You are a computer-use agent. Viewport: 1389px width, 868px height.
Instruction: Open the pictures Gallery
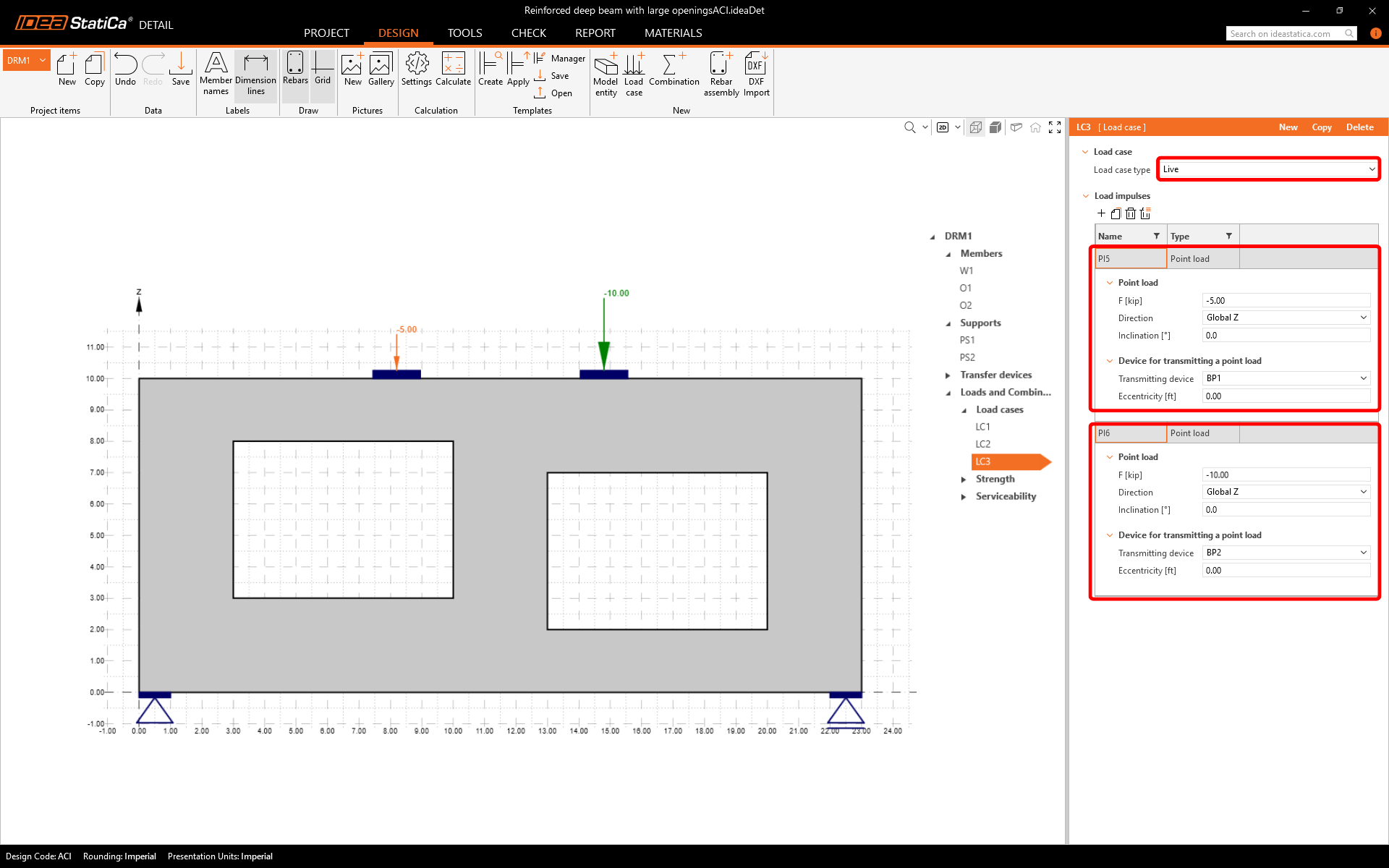pos(381,69)
